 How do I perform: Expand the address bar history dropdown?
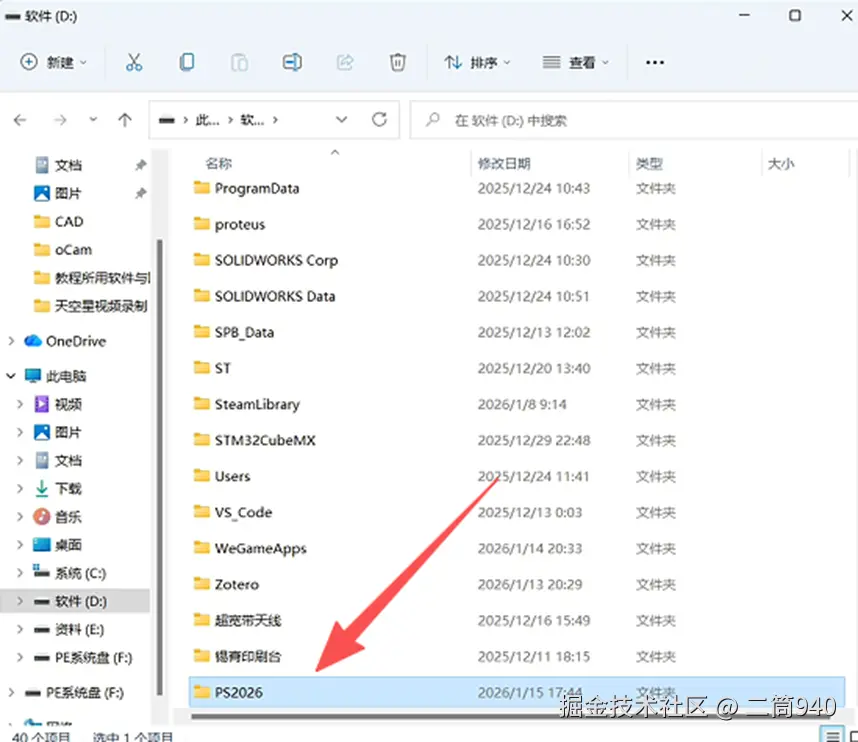(341, 119)
